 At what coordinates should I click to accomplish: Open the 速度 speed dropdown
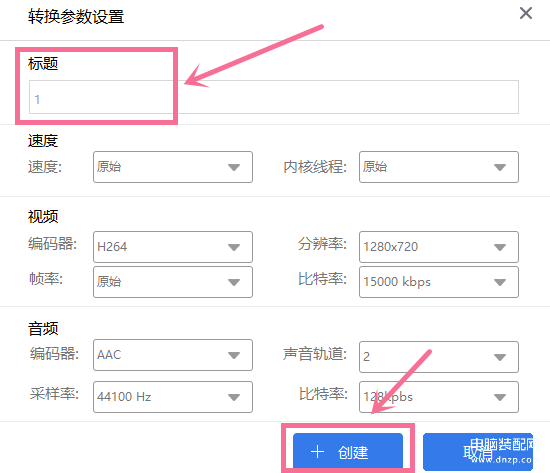173,167
